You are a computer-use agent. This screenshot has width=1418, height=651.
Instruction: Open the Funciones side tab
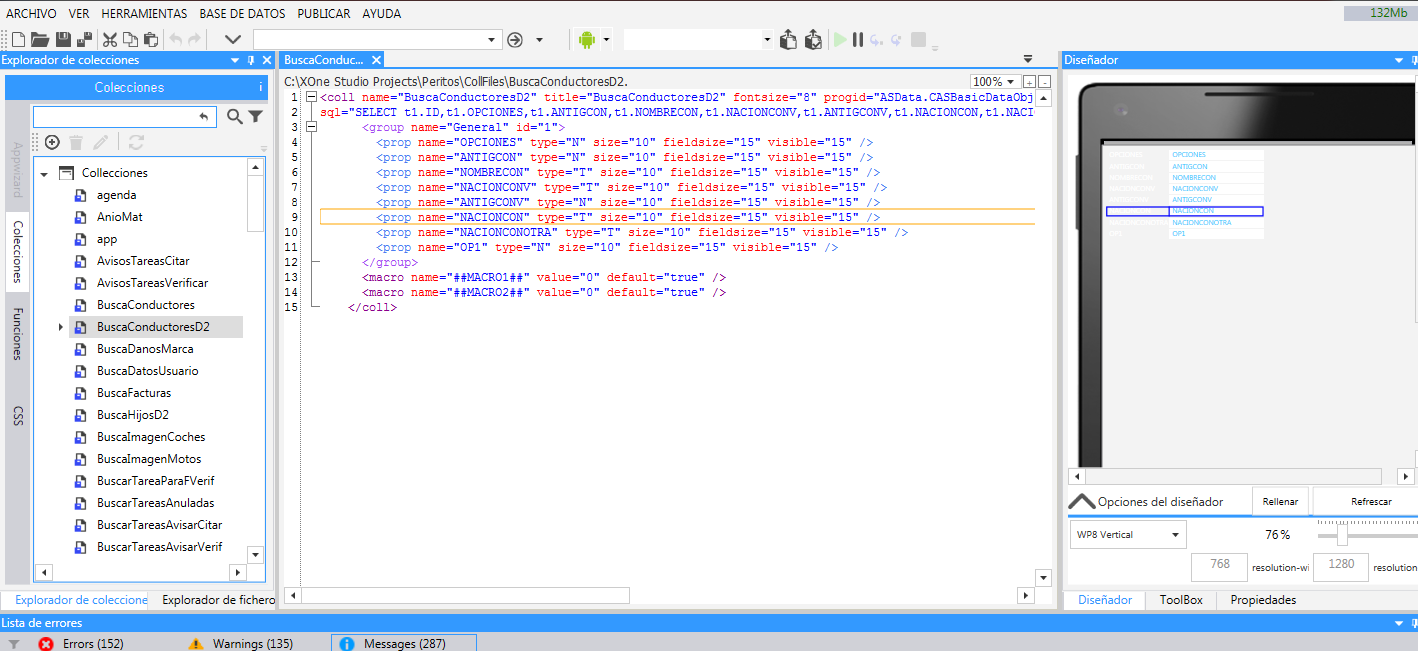[x=17, y=334]
